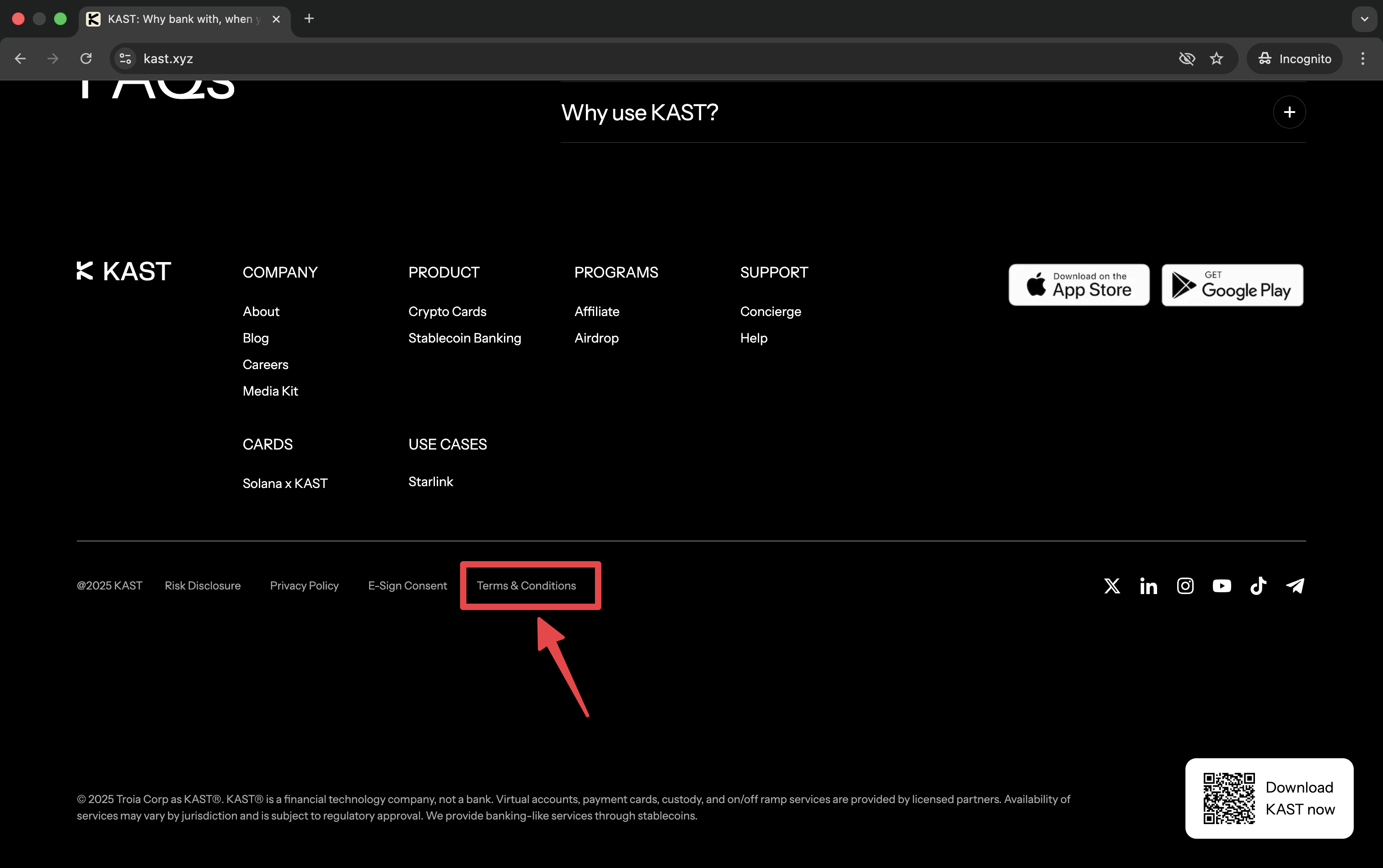
Task: Open the TikTok icon in footer
Action: [x=1258, y=585]
